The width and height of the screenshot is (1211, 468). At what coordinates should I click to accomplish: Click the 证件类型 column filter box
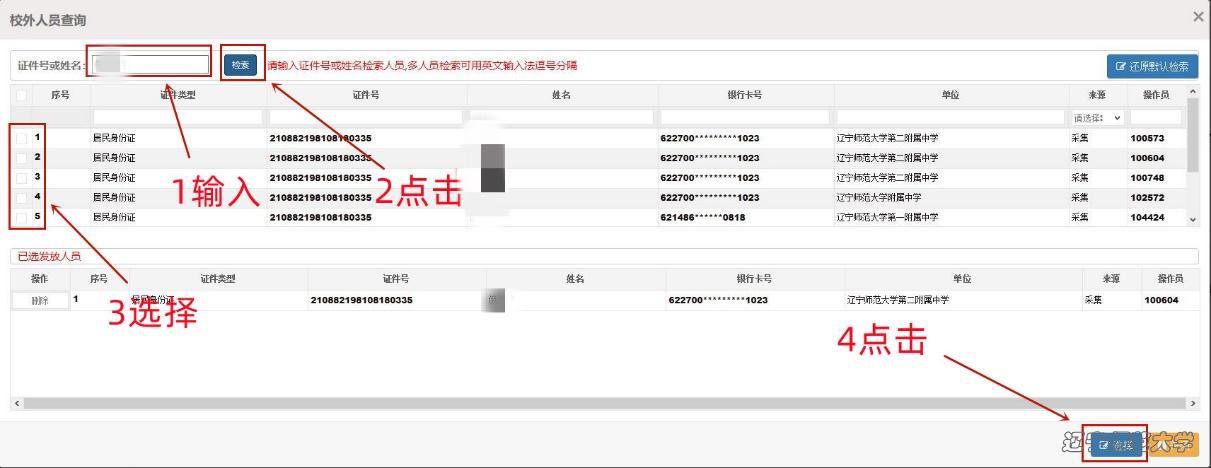[178, 118]
